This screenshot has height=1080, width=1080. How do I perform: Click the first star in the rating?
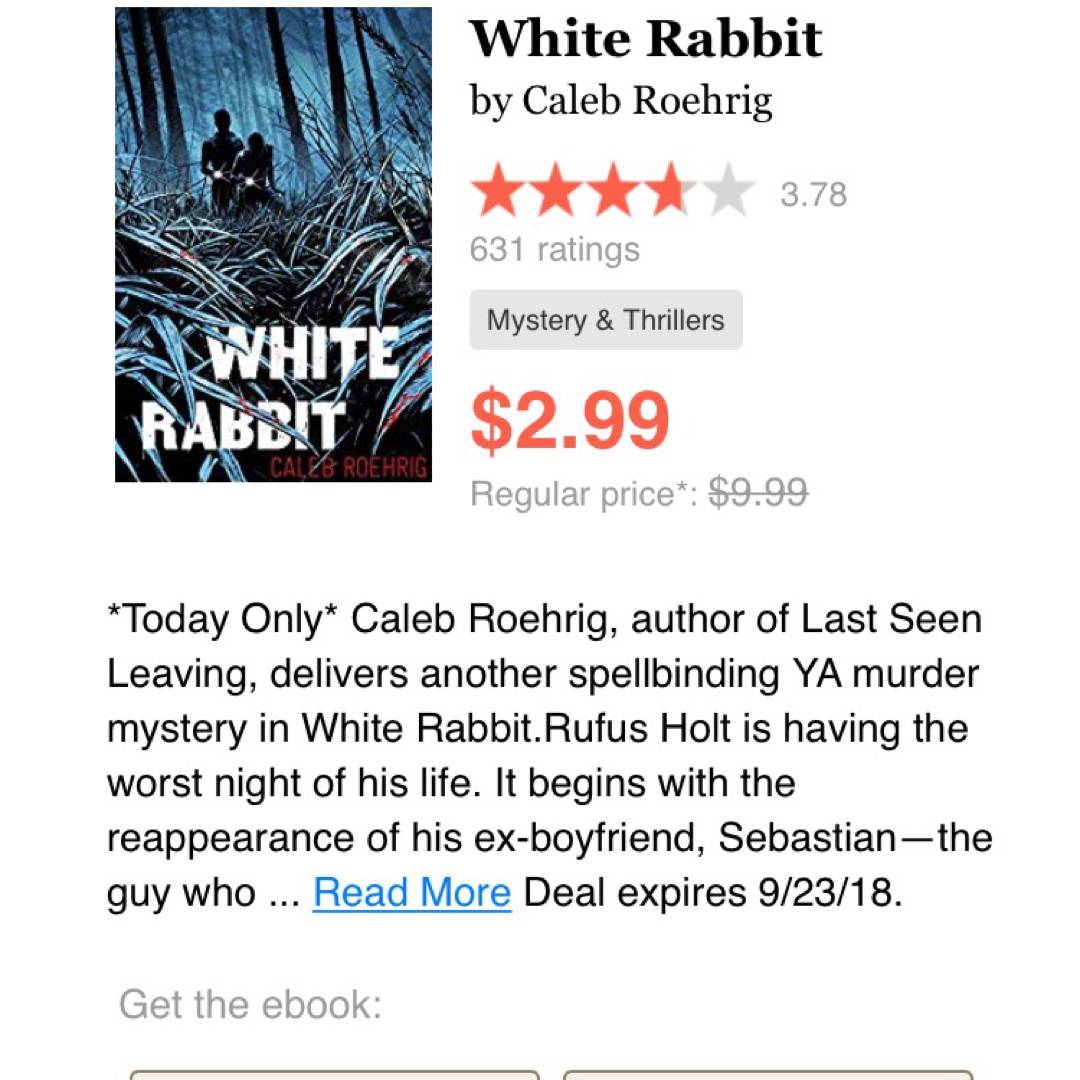[497, 192]
